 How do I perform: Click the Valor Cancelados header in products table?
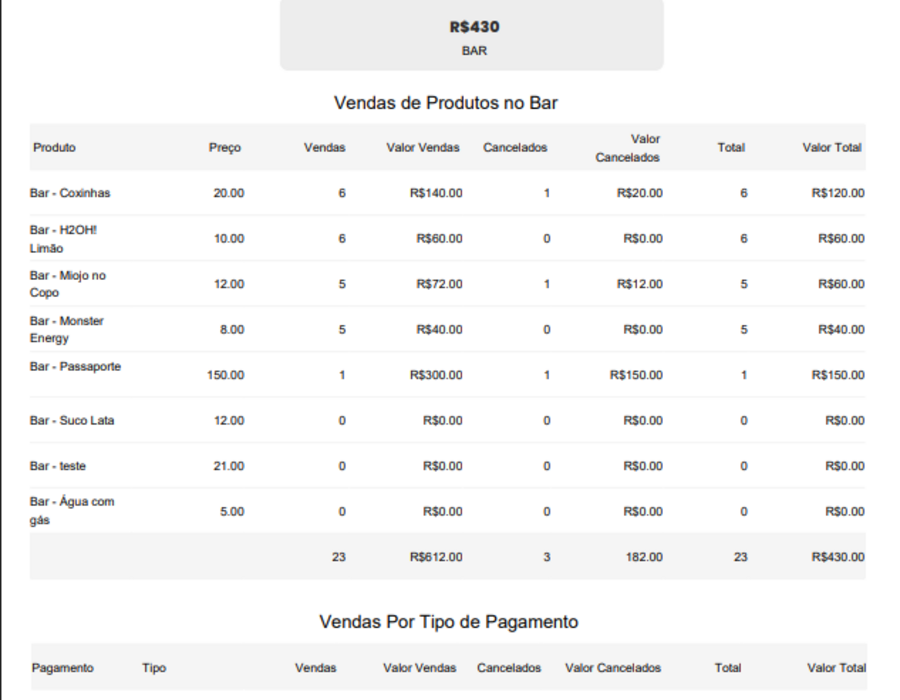tap(627, 148)
